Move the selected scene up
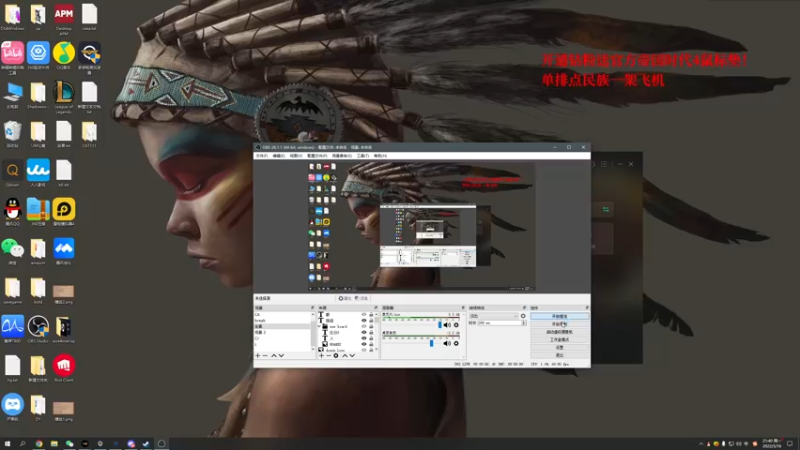 pos(274,356)
